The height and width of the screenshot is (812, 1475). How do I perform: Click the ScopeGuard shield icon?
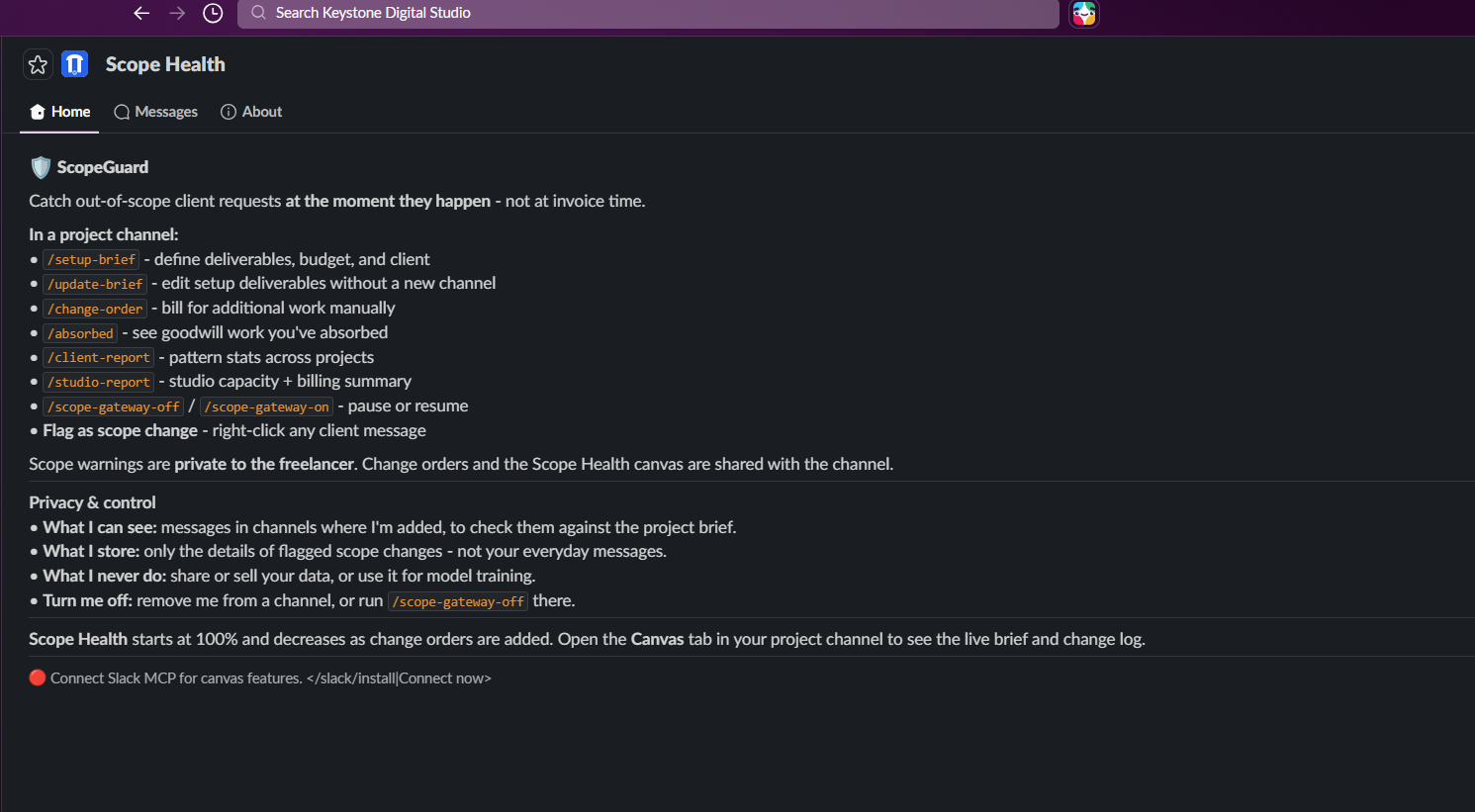(x=41, y=167)
